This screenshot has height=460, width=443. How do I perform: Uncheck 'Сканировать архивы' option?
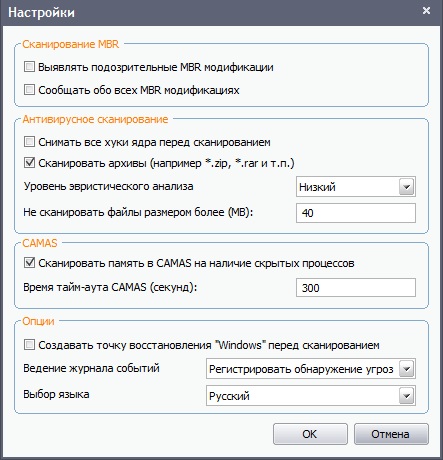tap(29, 163)
